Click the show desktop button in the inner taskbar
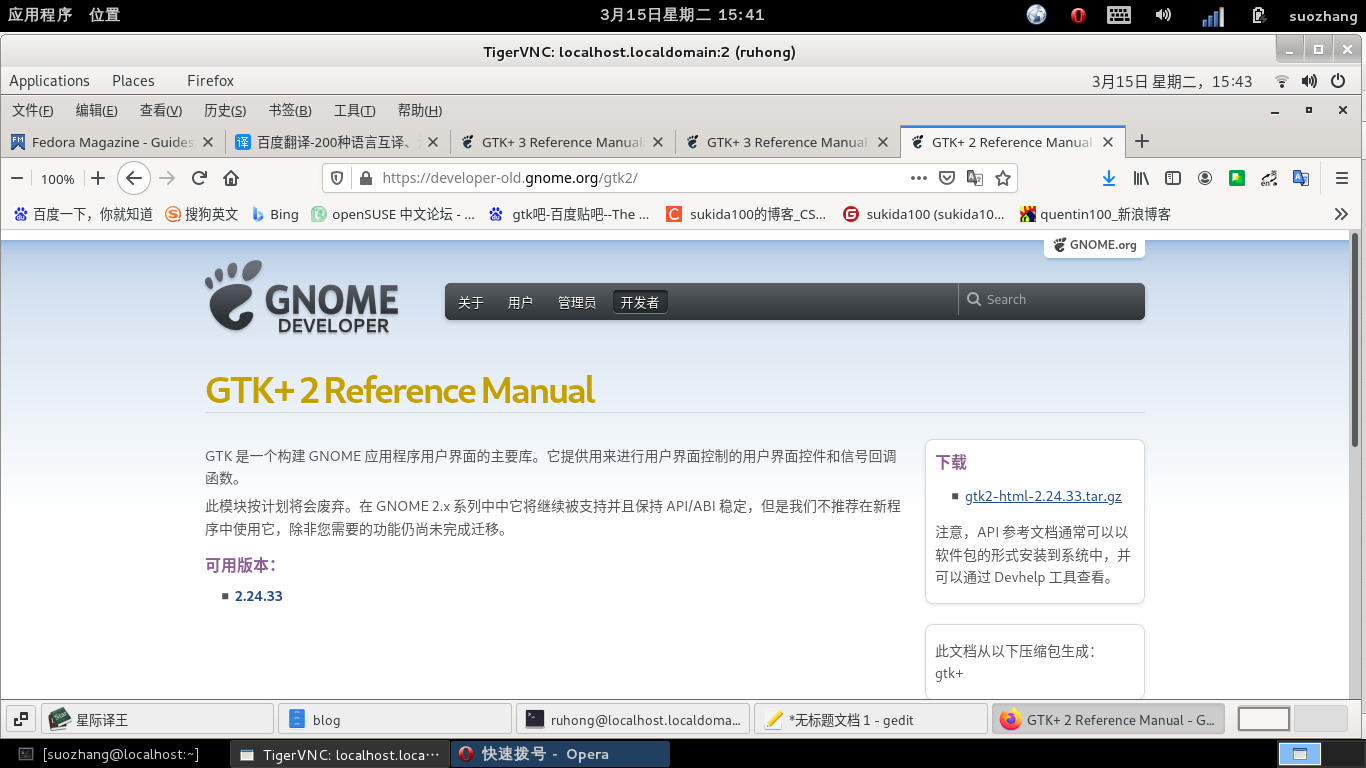 [x=21, y=719]
